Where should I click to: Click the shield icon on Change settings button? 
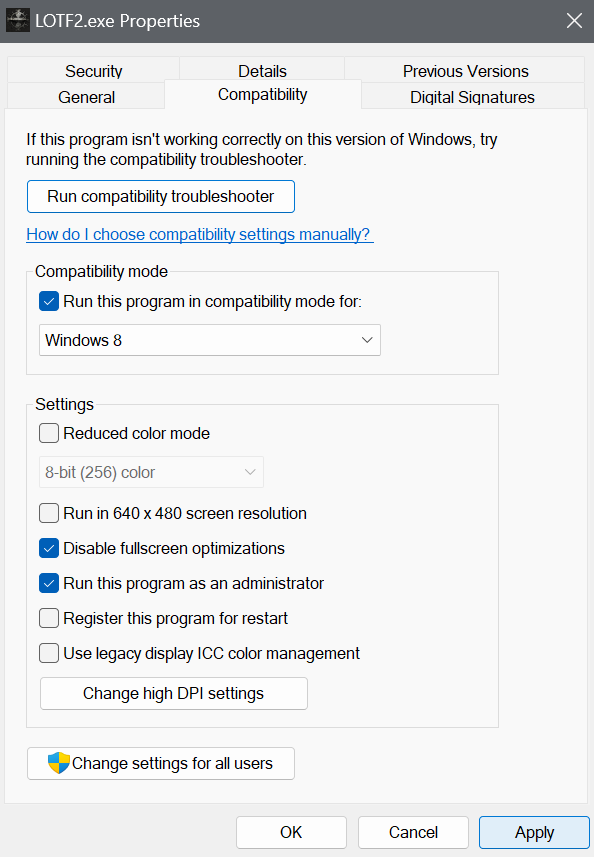click(58, 763)
